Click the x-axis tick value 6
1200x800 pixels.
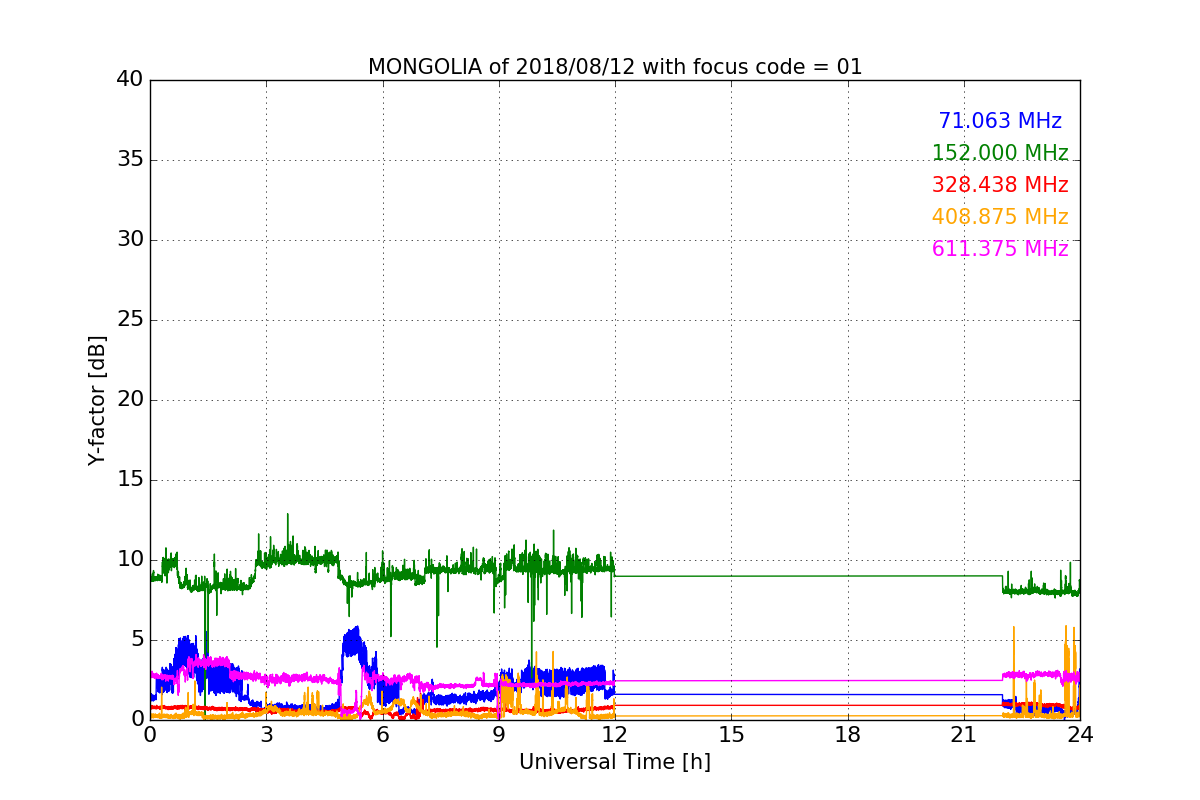point(383,734)
